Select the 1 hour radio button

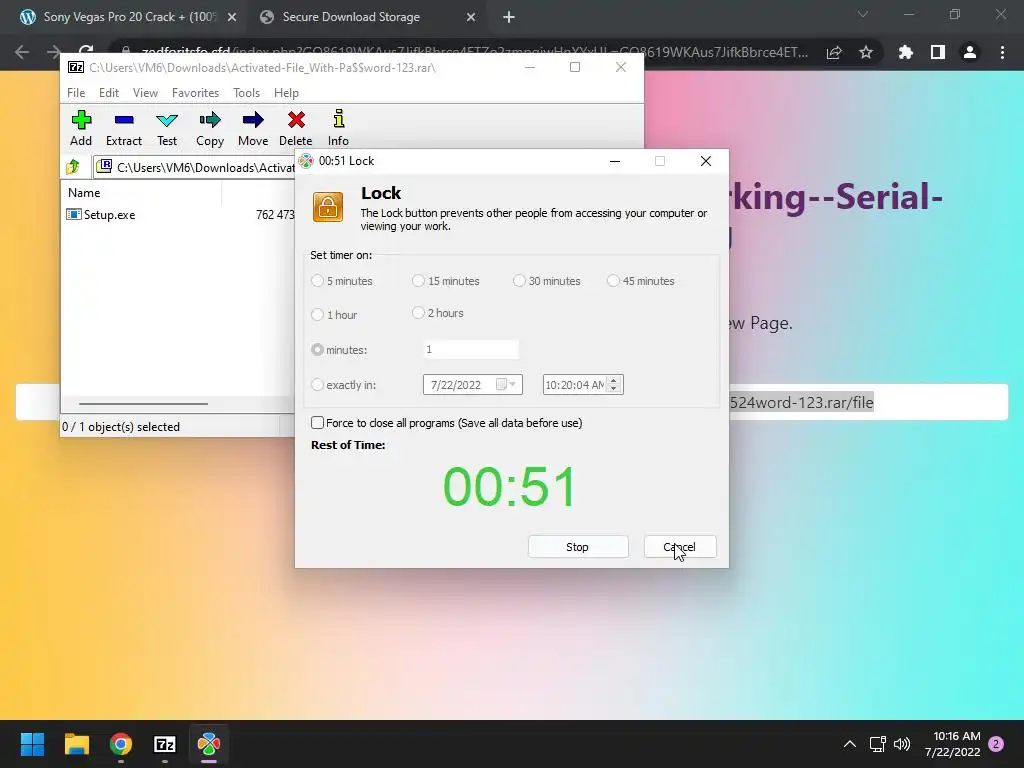(317, 315)
